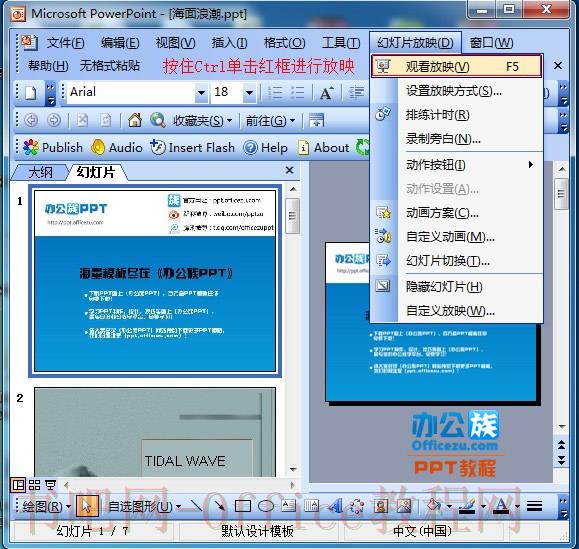
Task: Click the Help toolbar button
Action: pos(265,148)
